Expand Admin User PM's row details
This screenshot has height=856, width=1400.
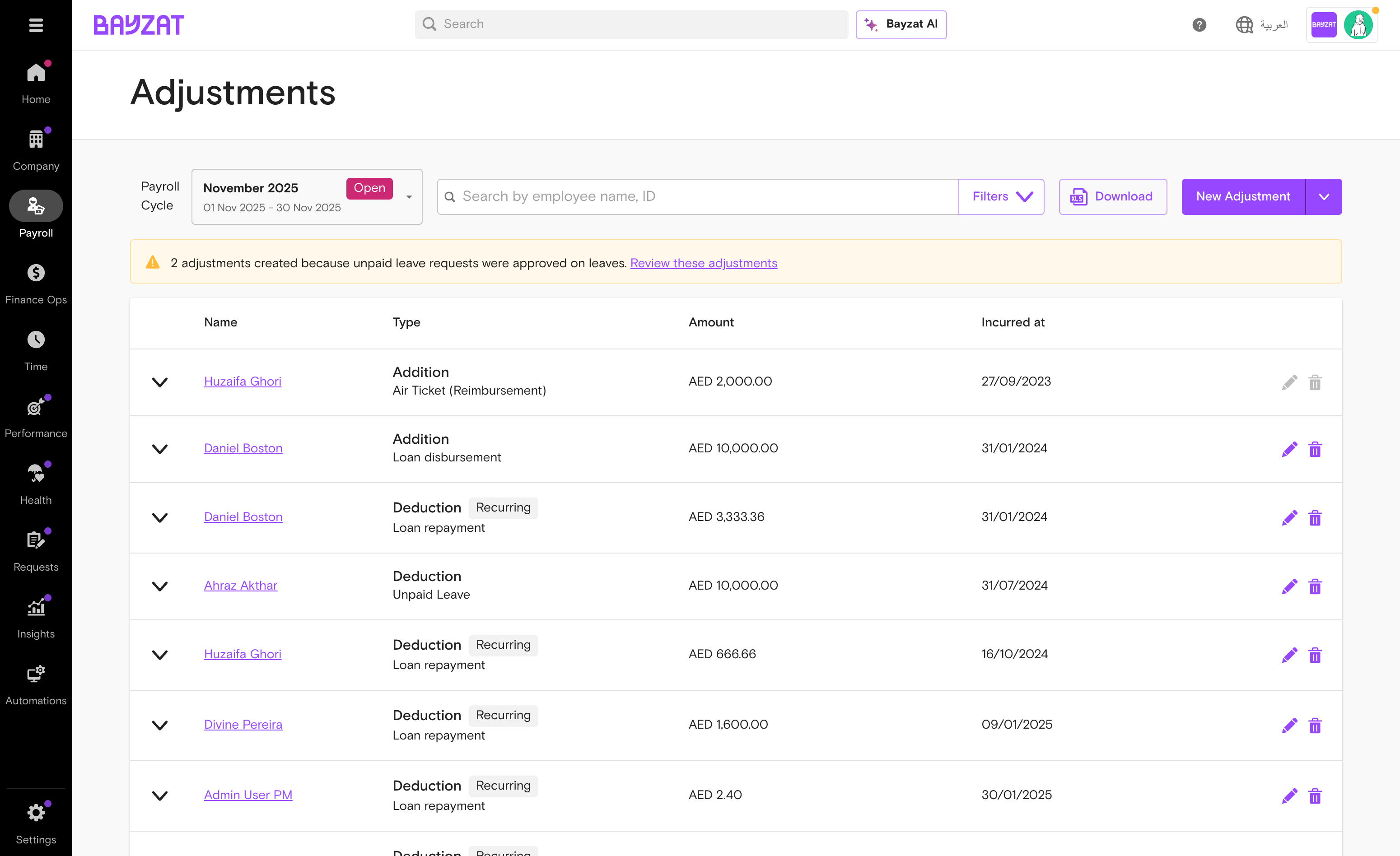click(160, 796)
